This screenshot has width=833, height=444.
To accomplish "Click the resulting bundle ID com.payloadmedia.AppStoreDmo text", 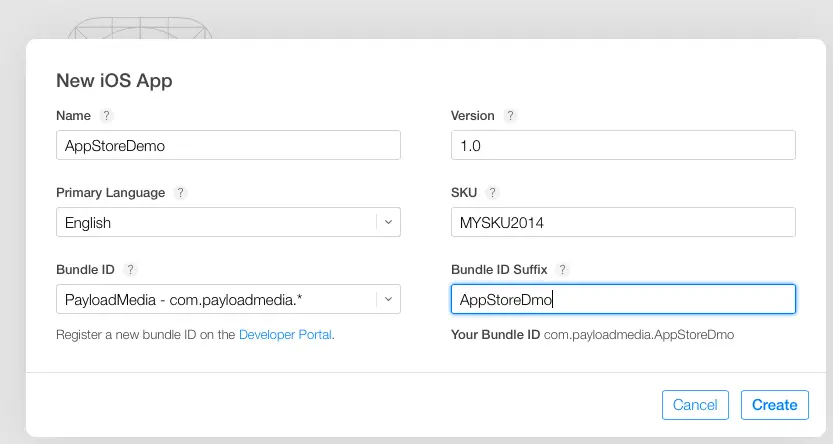I will pyautogui.click(x=639, y=335).
